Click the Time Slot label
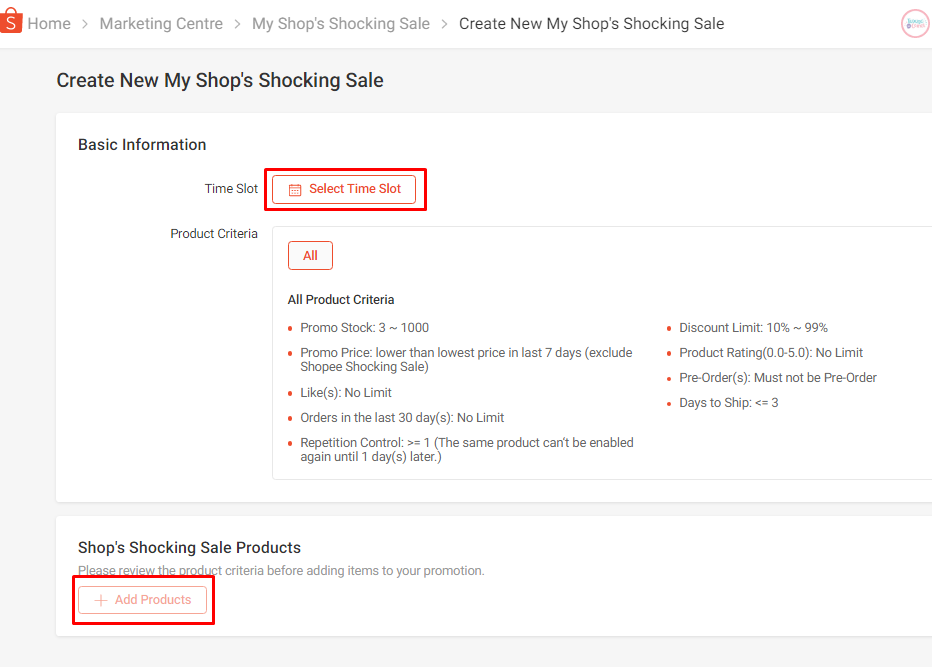 coord(231,188)
